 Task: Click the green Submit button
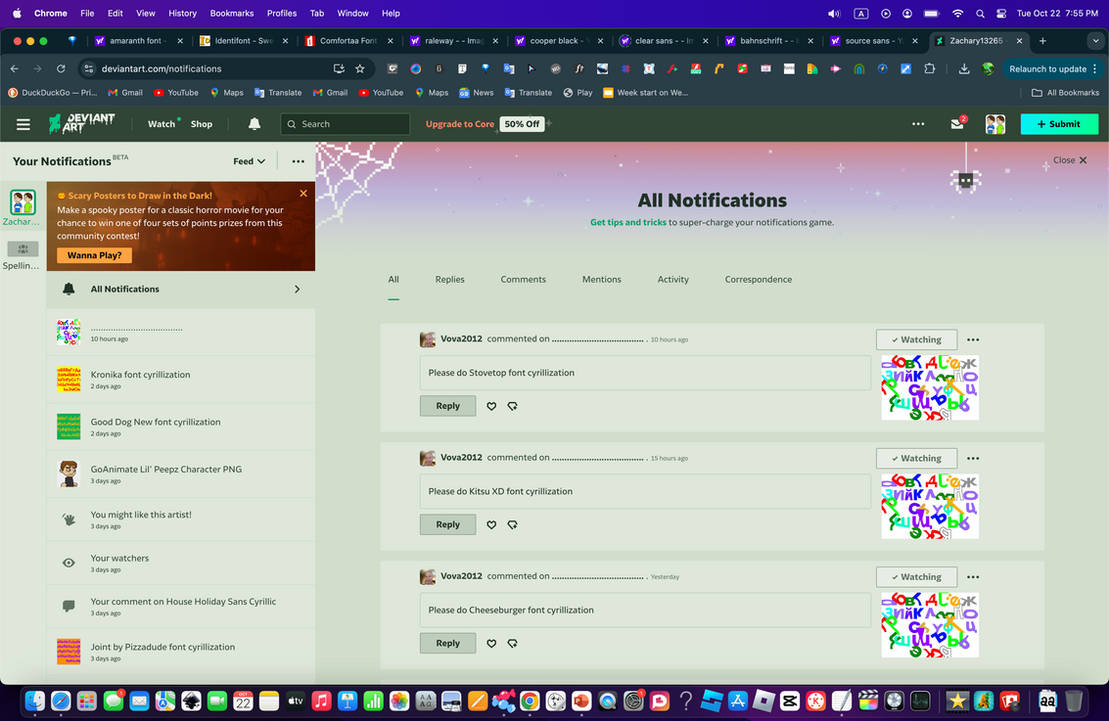pyautogui.click(x=1059, y=124)
